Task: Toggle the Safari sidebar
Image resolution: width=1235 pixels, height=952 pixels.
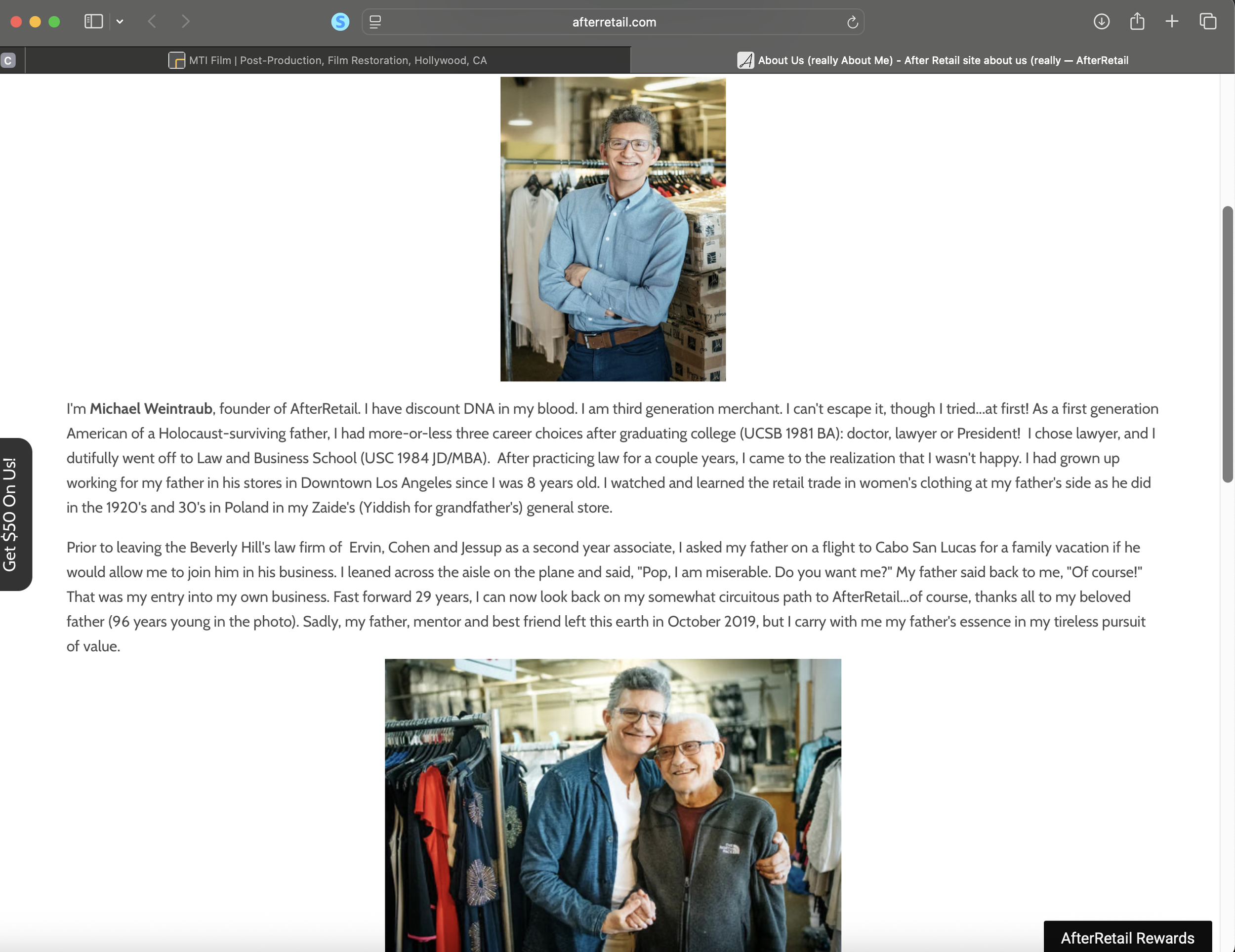Action: (93, 22)
